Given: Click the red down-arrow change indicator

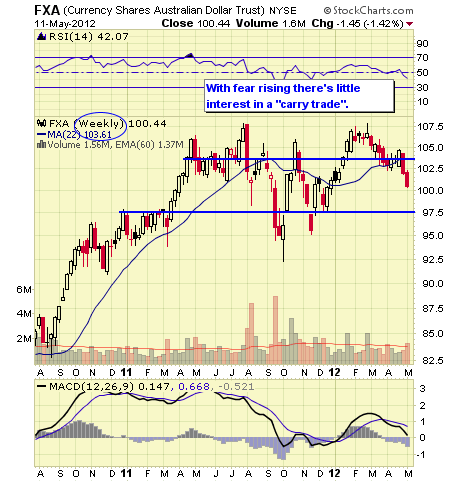Looking at the screenshot, I should [410, 24].
